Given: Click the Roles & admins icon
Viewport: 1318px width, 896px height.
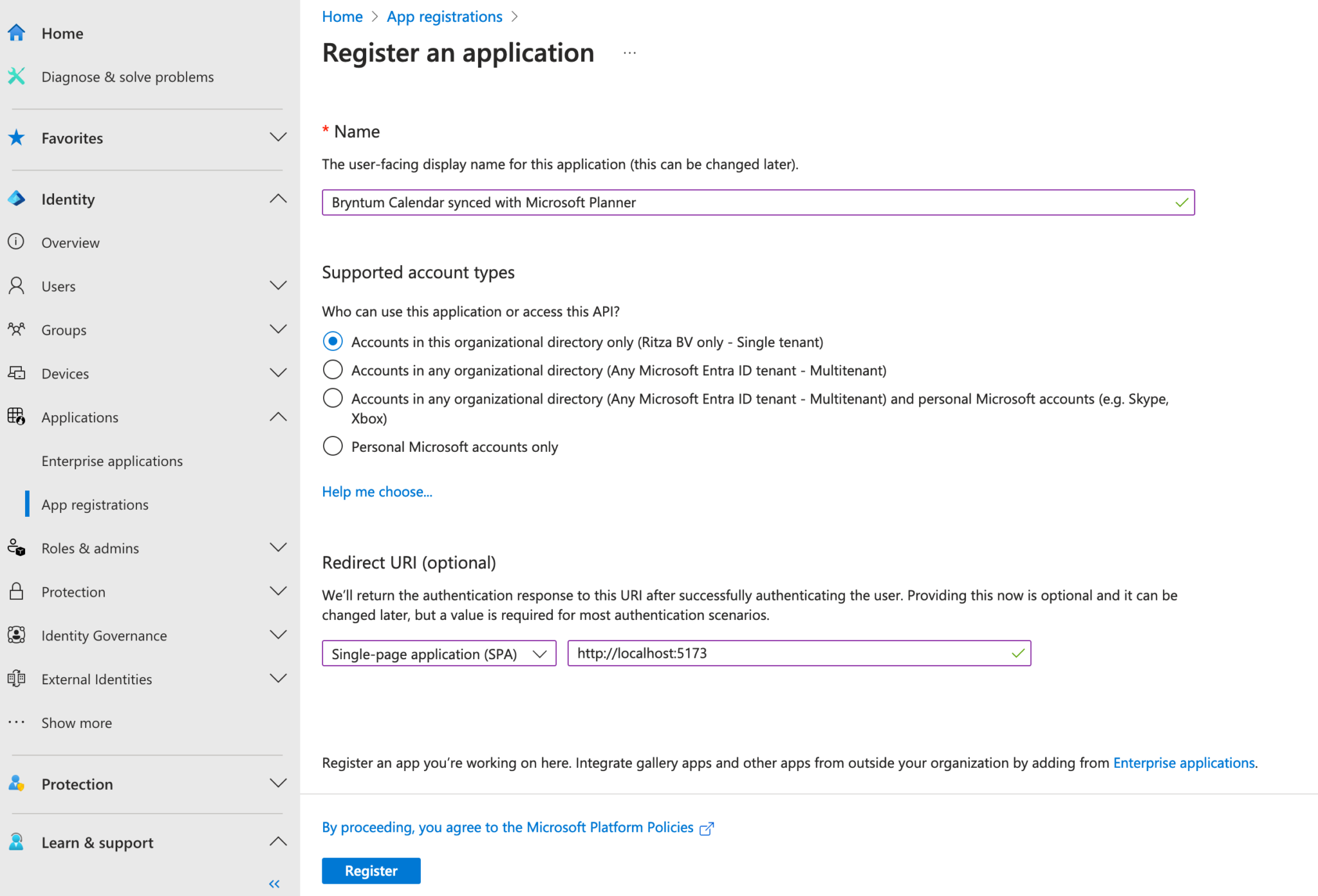Looking at the screenshot, I should click(16, 548).
